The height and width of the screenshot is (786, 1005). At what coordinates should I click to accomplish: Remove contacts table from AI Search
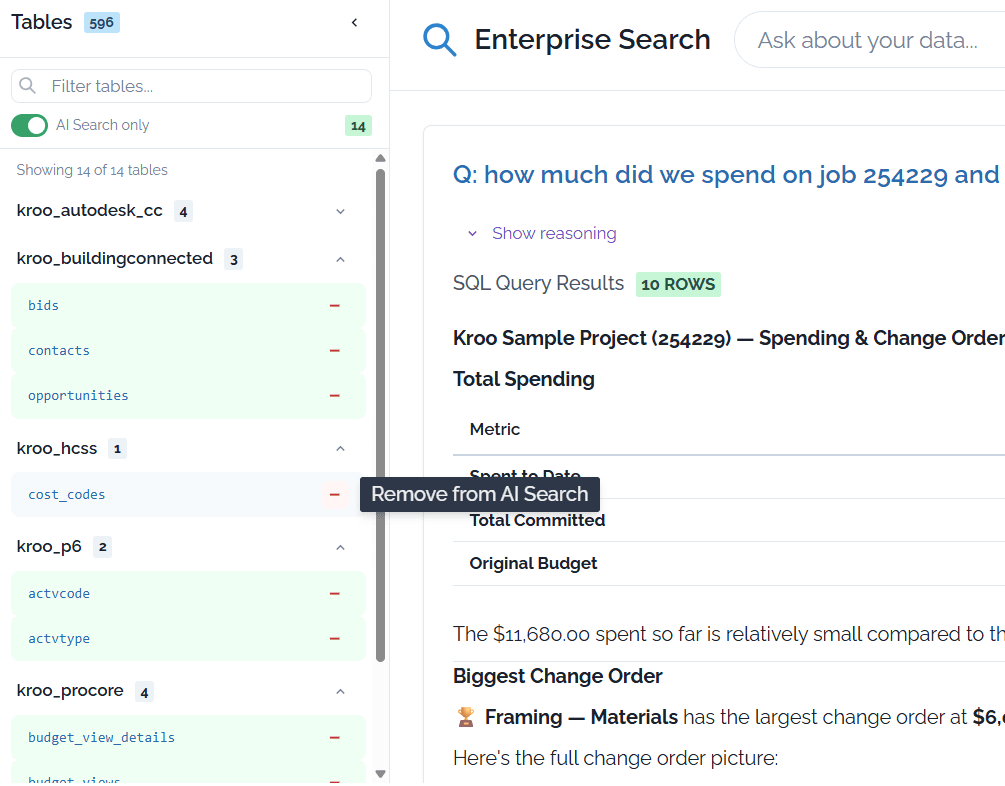click(x=334, y=351)
